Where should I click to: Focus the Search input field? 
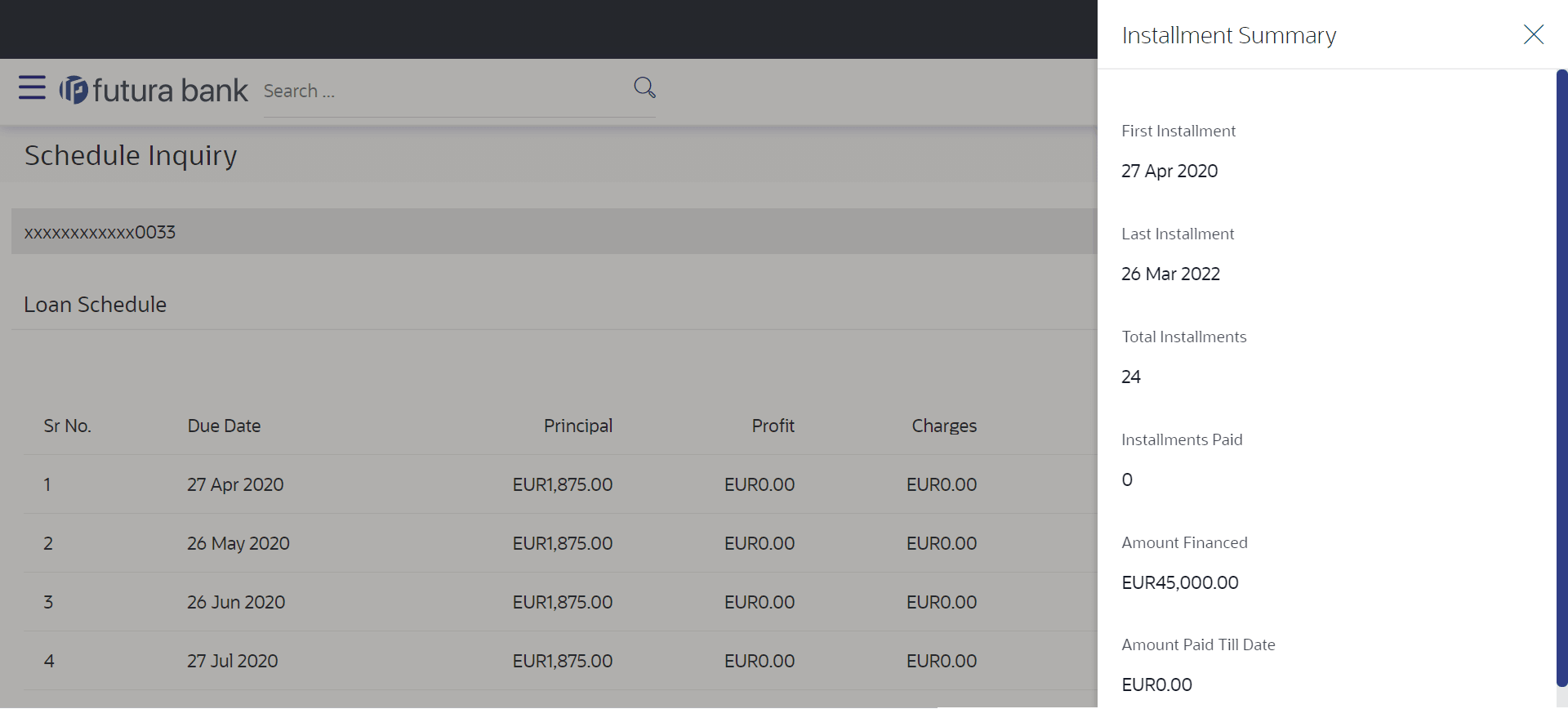click(445, 91)
